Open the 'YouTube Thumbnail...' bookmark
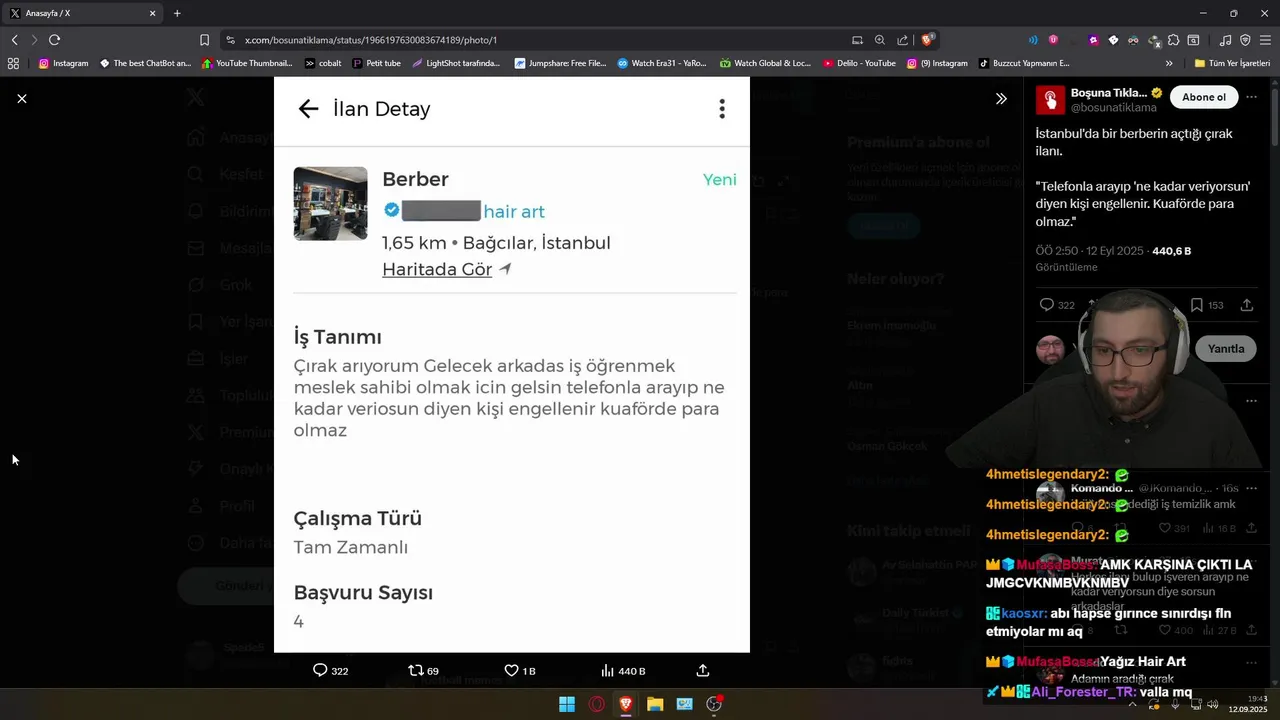This screenshot has width=1280, height=720. [x=247, y=63]
